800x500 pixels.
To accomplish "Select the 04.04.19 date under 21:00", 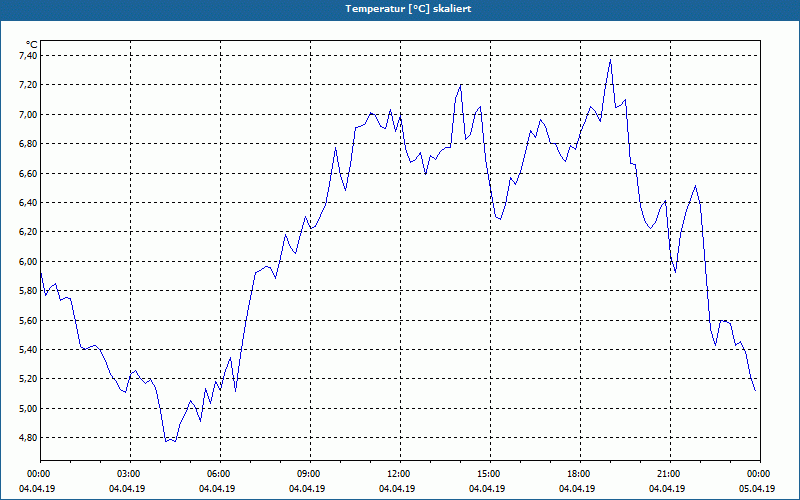I will [667, 489].
